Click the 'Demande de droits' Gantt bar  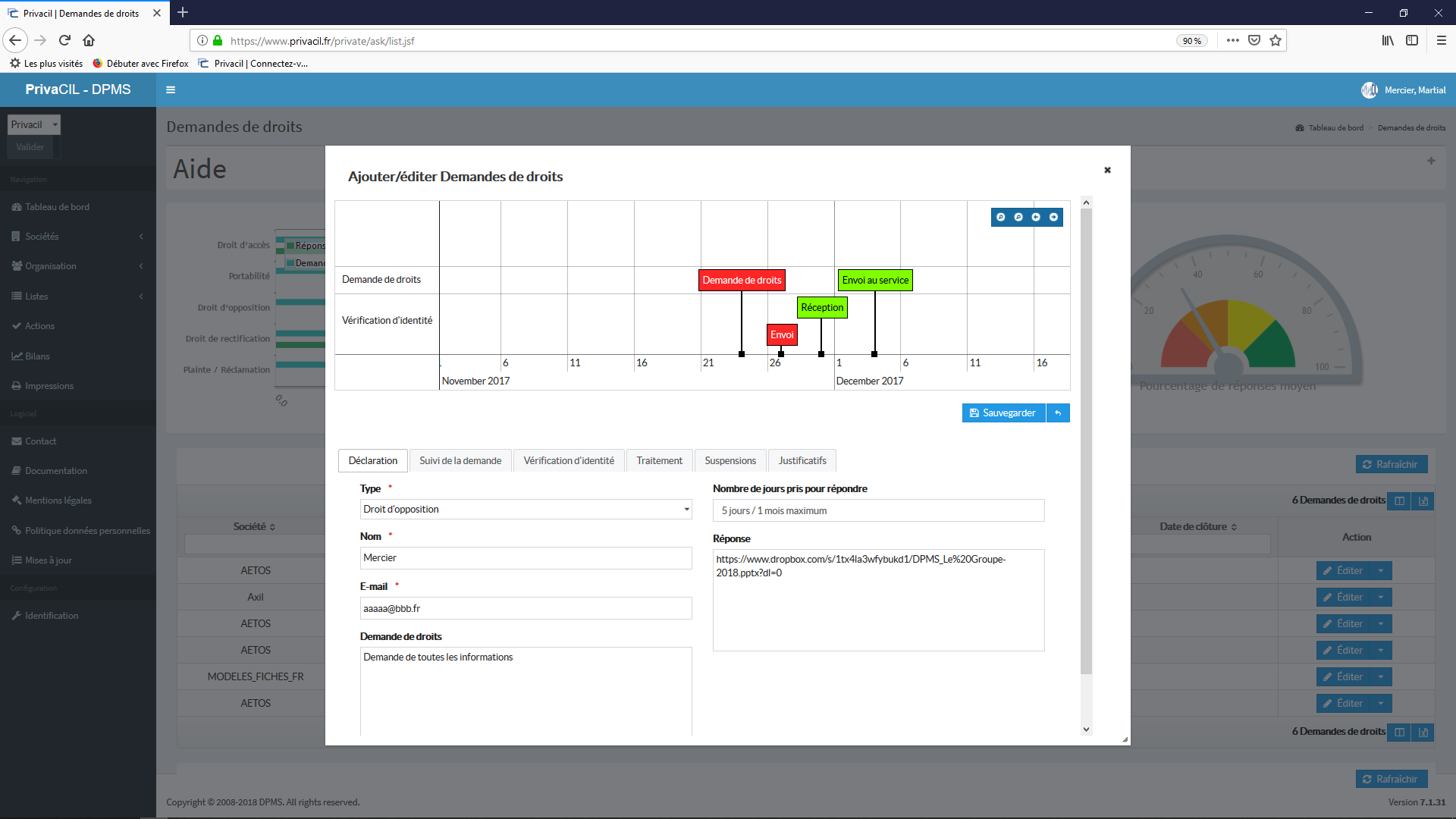tap(741, 279)
